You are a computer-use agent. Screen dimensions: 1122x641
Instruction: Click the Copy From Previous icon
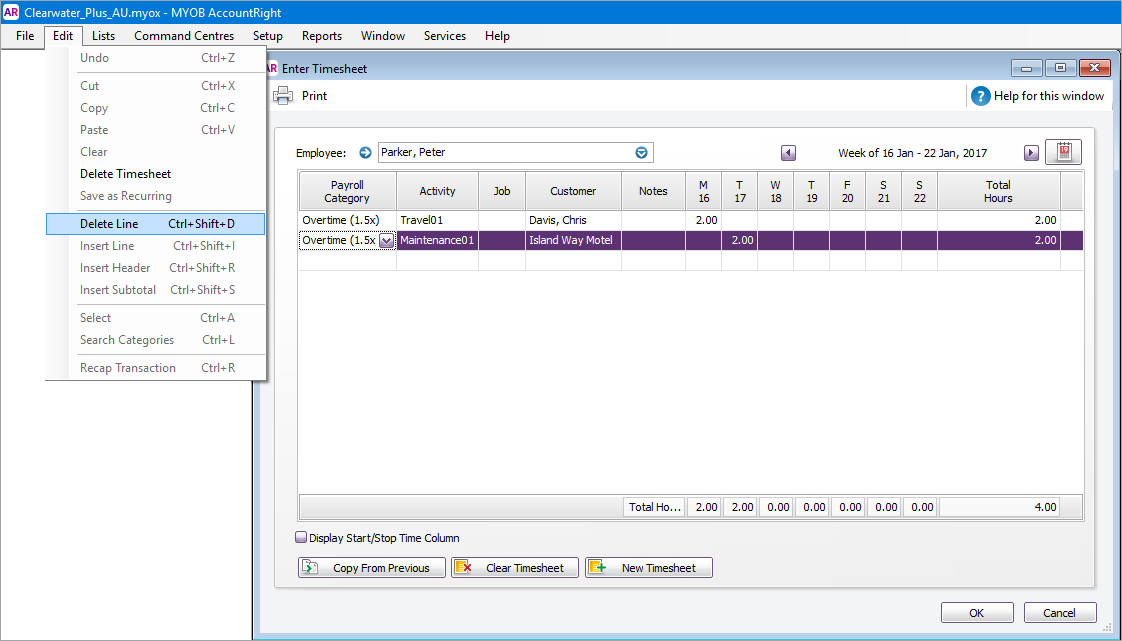310,567
